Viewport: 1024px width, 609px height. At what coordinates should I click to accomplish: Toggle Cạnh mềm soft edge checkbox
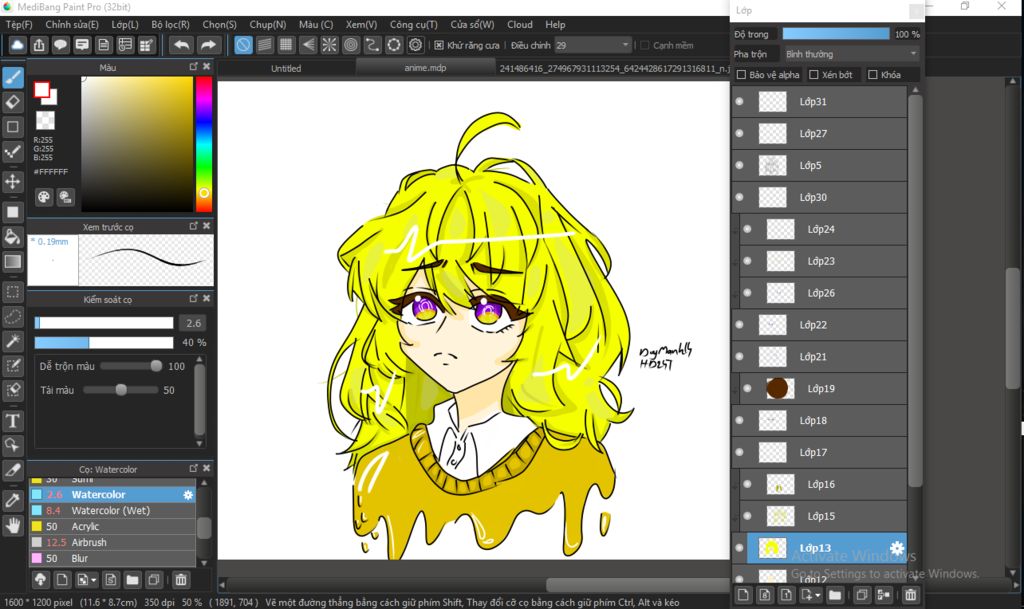tap(645, 45)
